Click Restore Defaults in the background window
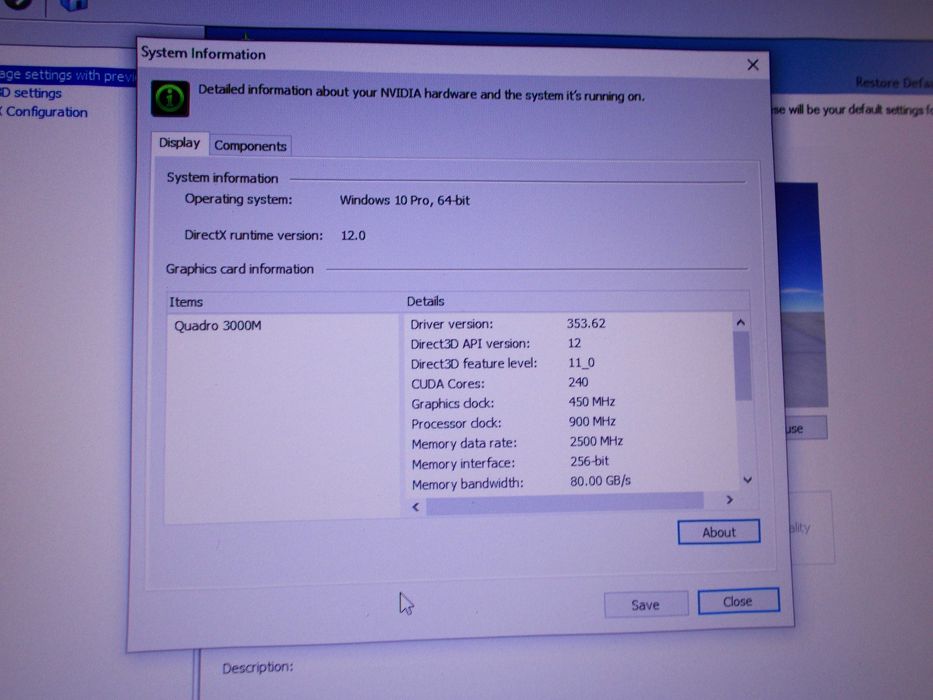The height and width of the screenshot is (700, 933). click(x=894, y=82)
